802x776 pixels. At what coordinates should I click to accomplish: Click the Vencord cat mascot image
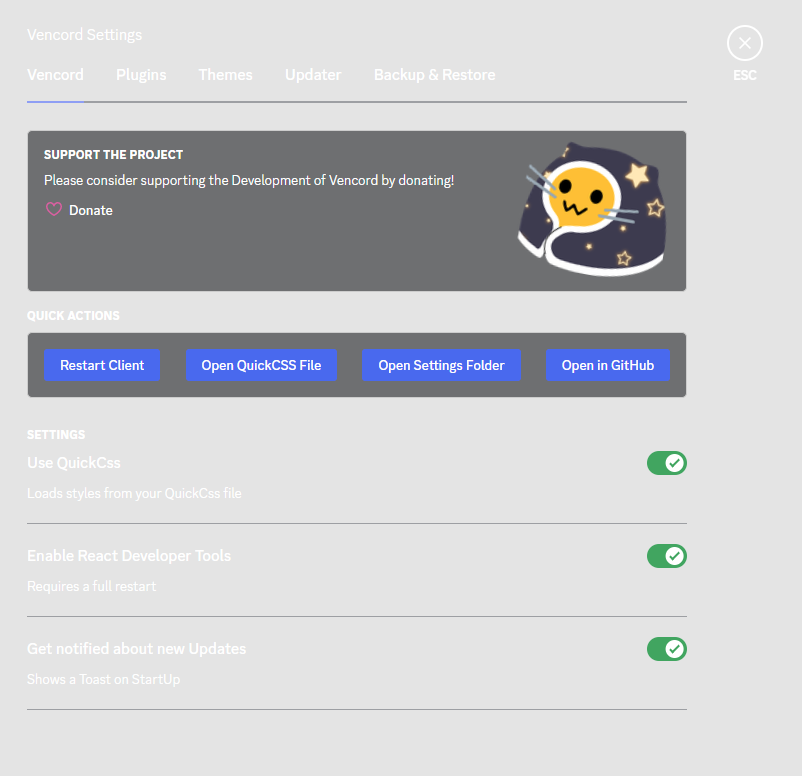coord(592,210)
